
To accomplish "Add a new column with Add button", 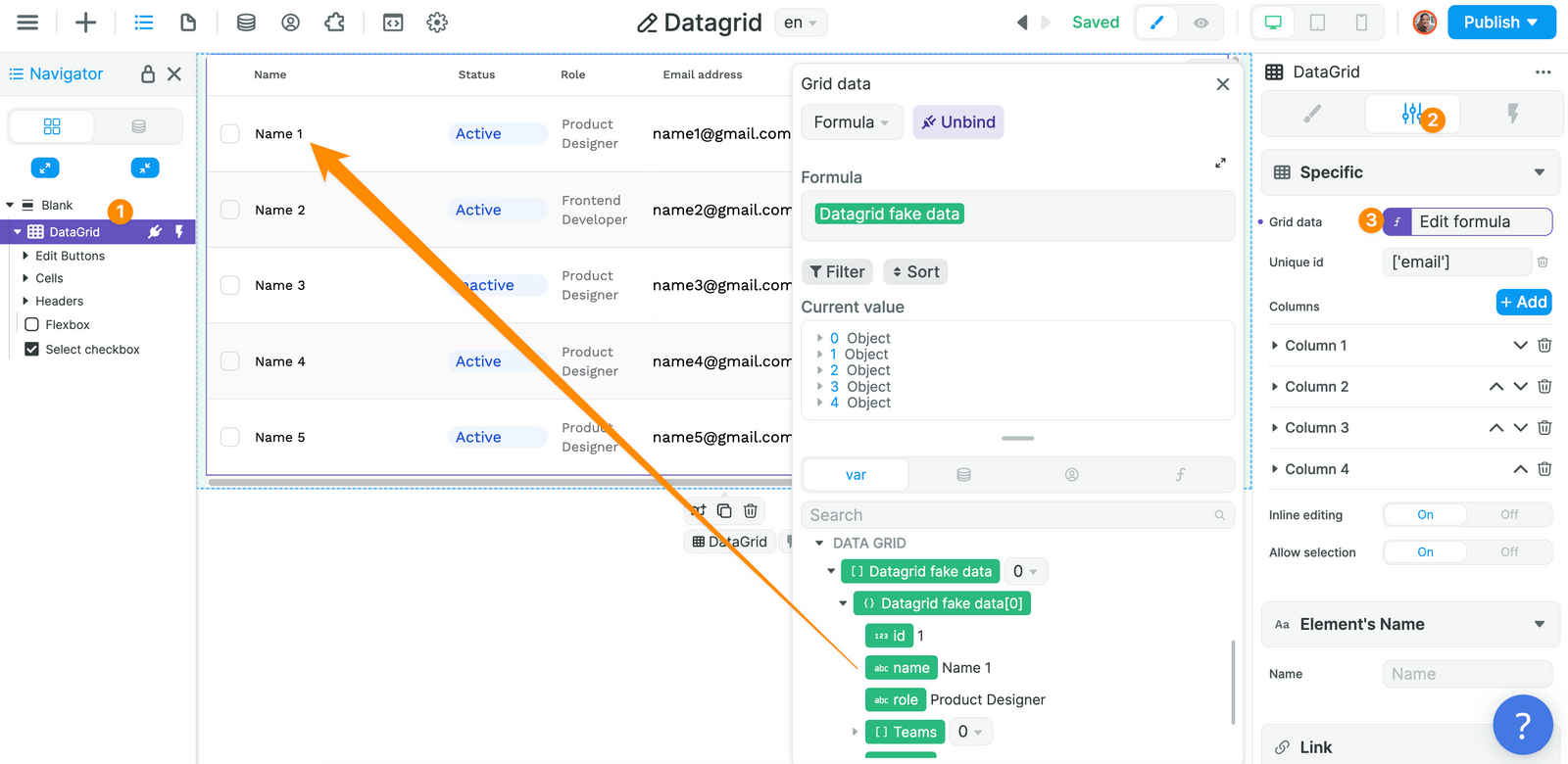I will point(1524,303).
